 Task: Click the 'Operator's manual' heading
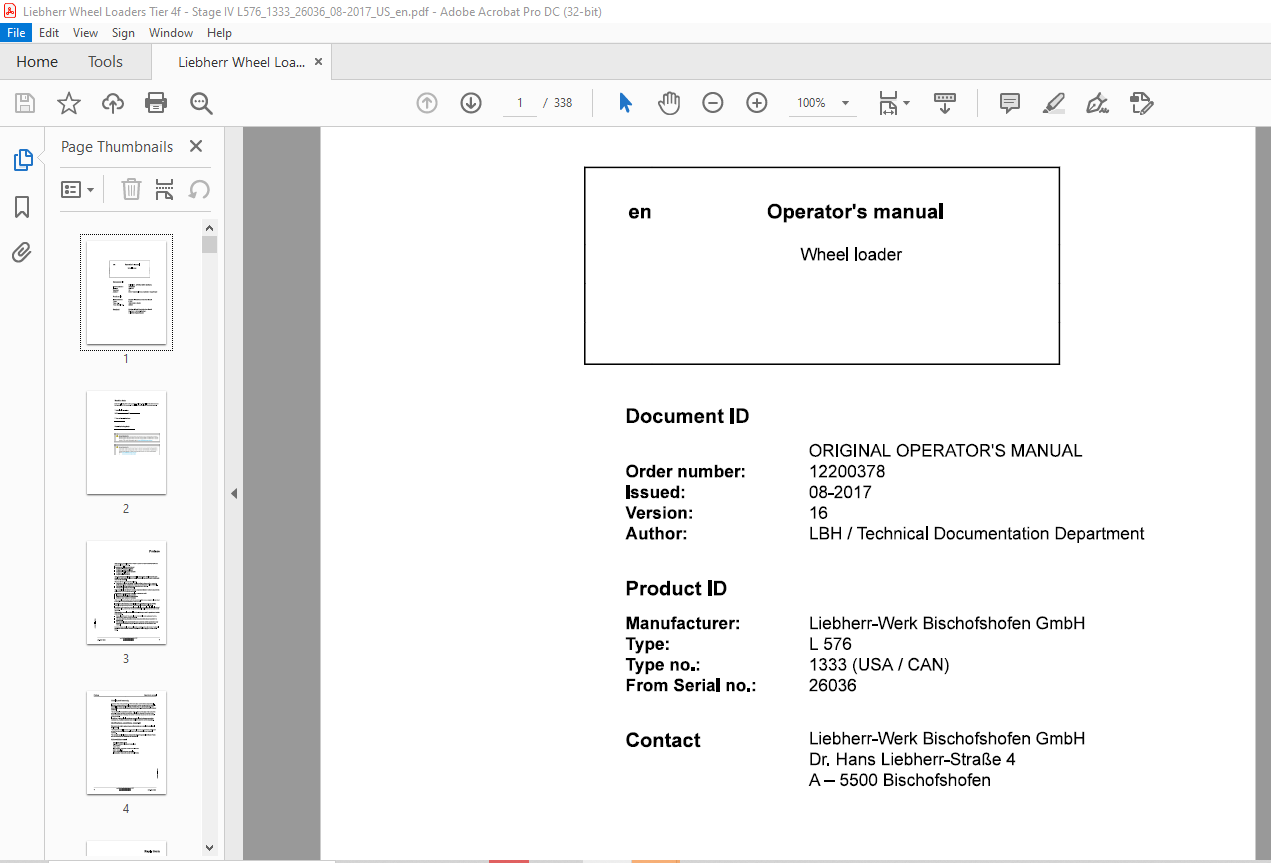(x=855, y=211)
